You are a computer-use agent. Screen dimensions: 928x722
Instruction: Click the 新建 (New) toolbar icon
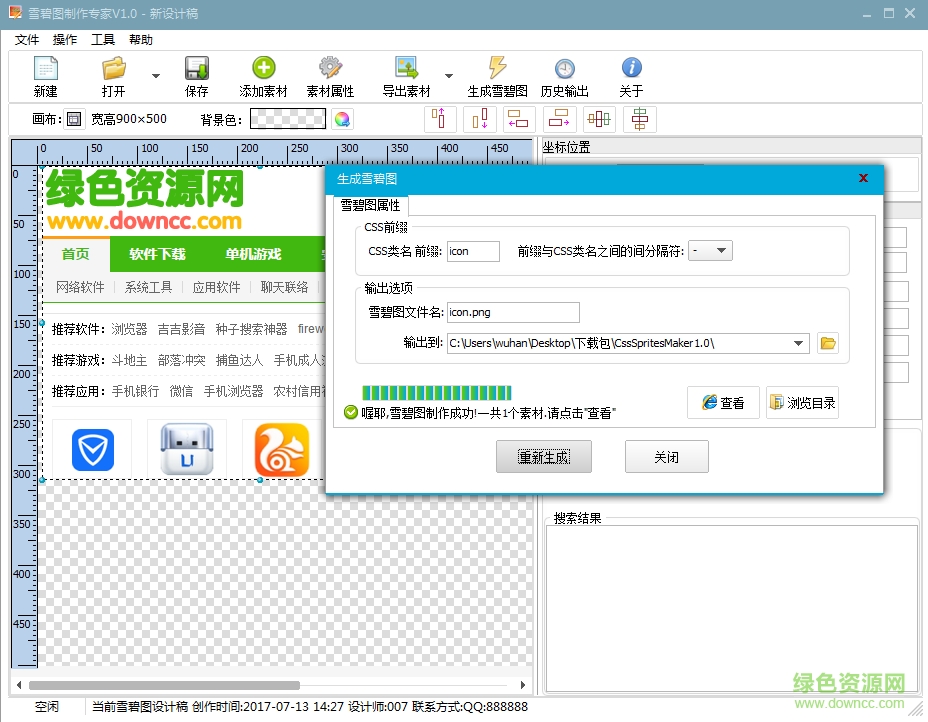pyautogui.click(x=45, y=69)
